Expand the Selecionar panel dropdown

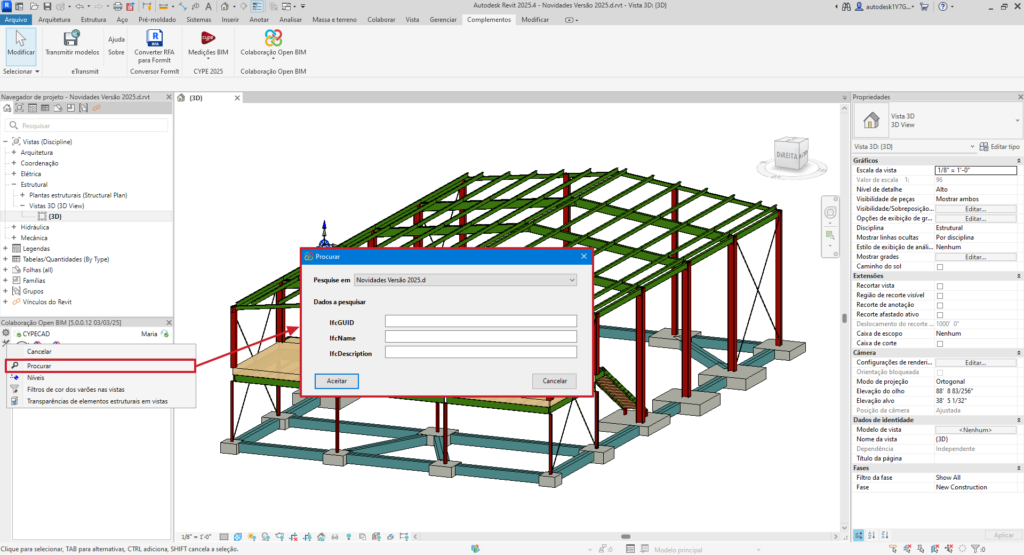point(21,71)
